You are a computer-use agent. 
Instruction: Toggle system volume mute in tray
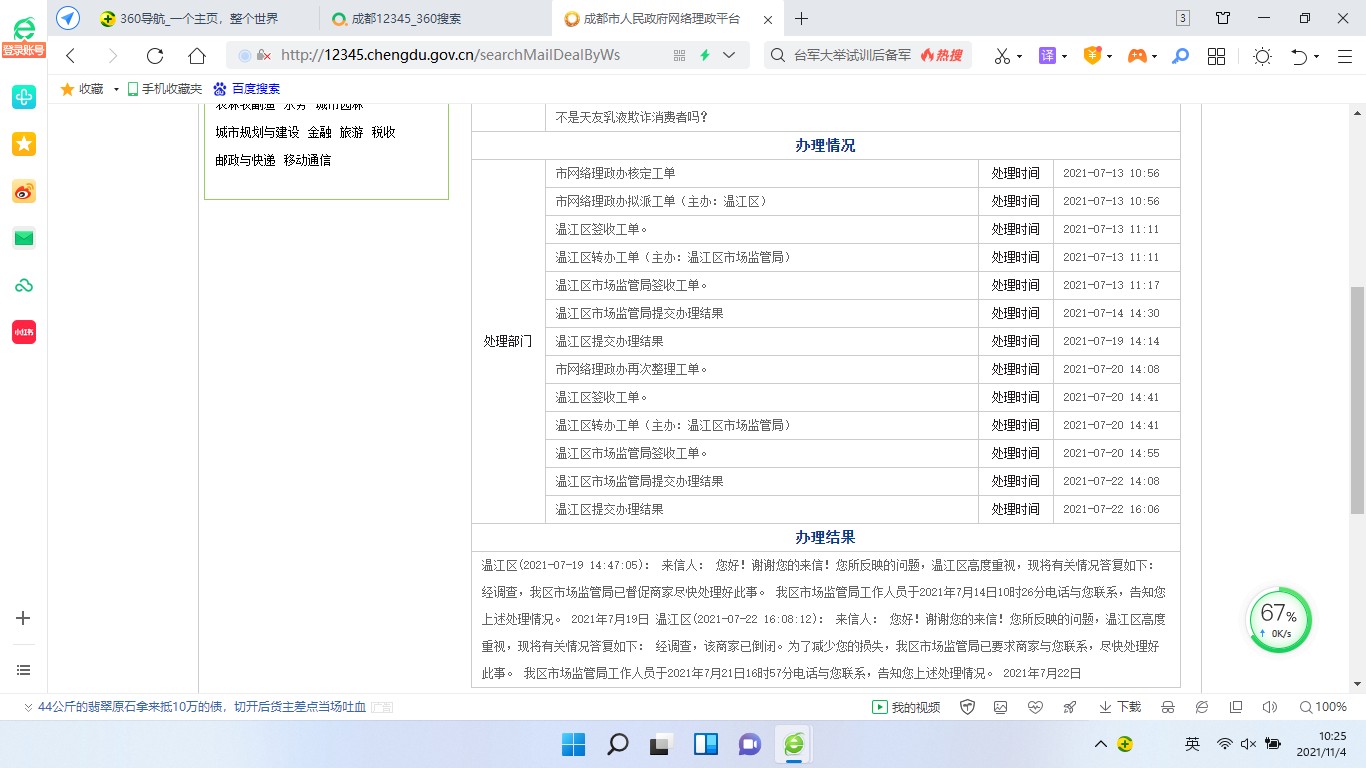point(1248,744)
